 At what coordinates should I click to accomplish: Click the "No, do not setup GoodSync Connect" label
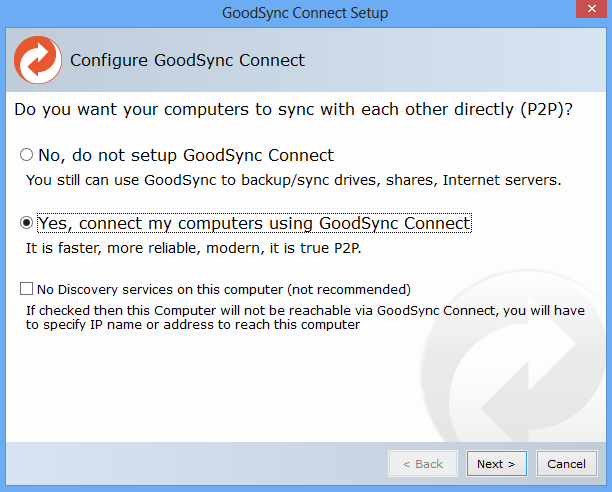coord(186,155)
